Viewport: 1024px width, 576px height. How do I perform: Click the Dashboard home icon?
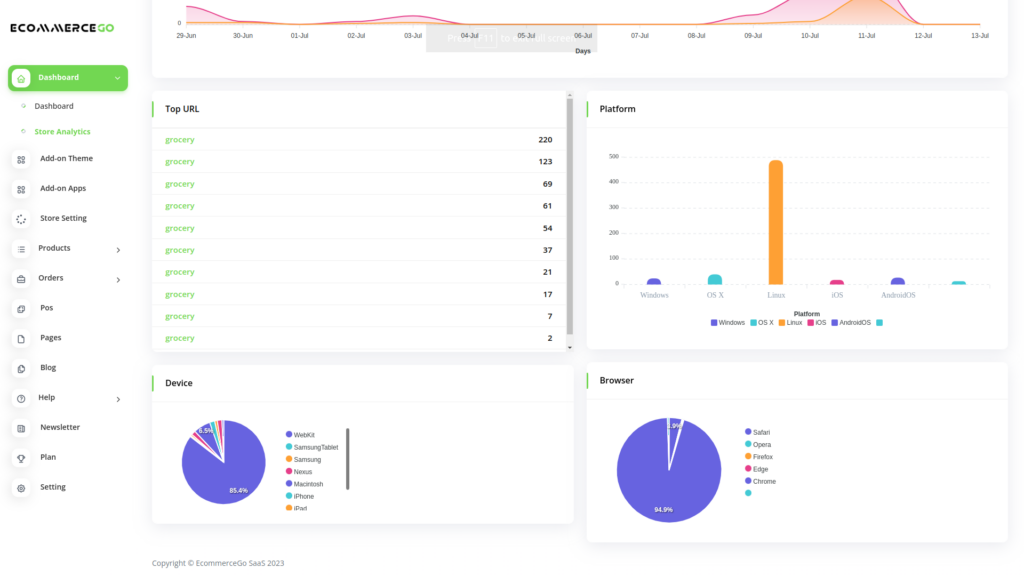pos(21,77)
